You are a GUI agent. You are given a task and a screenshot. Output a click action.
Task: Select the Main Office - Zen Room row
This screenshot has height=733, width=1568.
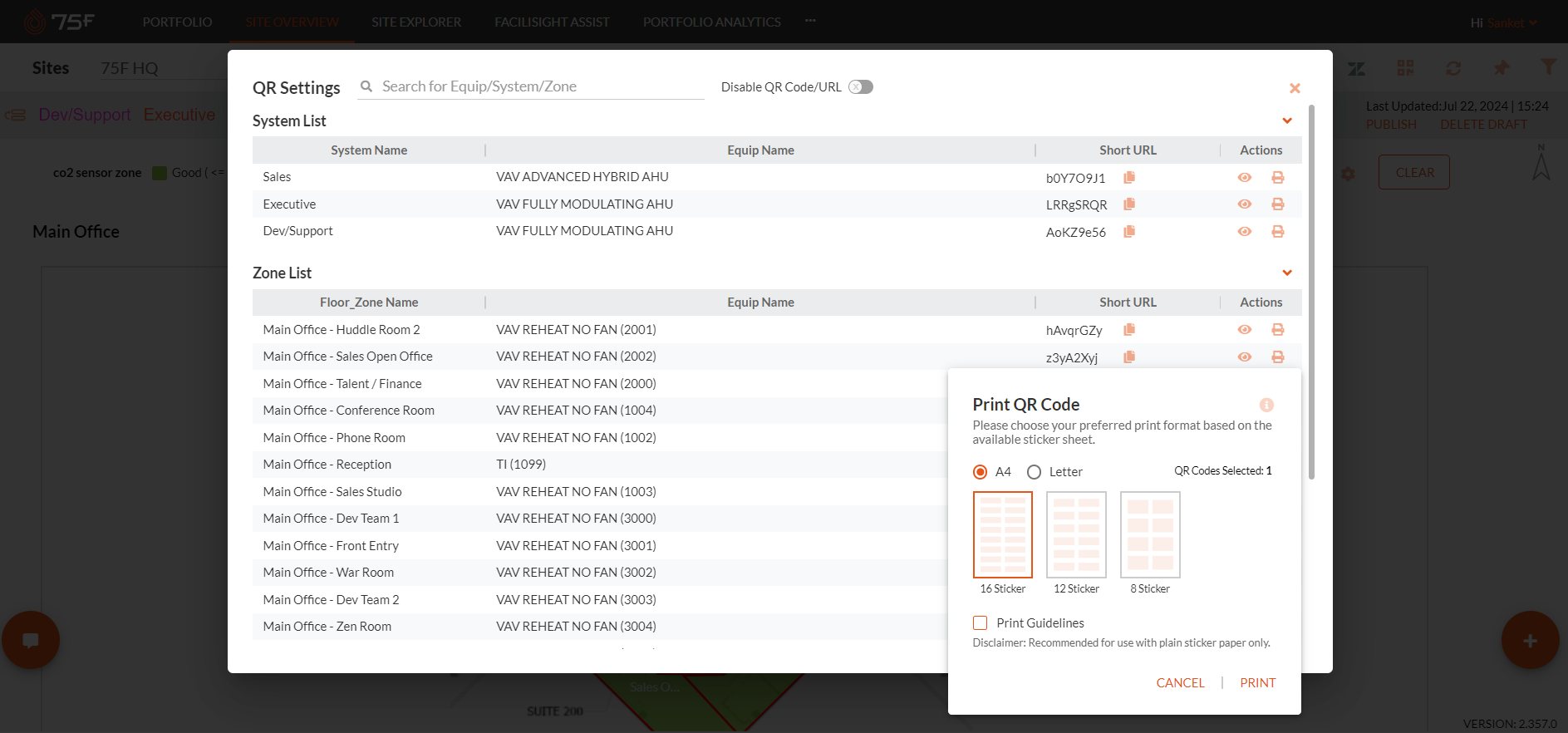[x=600, y=627]
